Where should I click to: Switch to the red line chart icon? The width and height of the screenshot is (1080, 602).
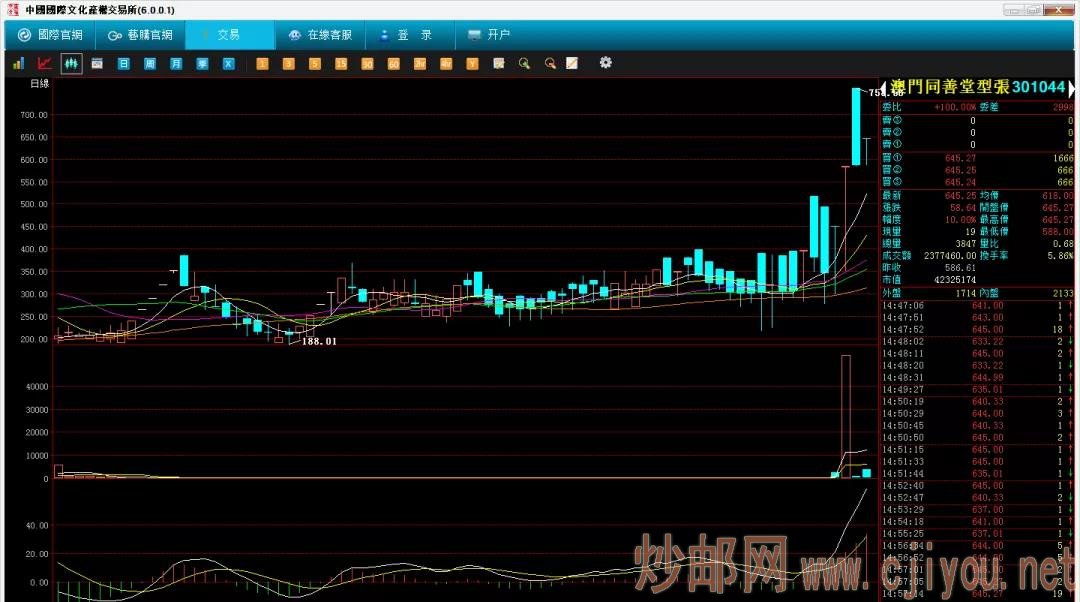[45, 63]
